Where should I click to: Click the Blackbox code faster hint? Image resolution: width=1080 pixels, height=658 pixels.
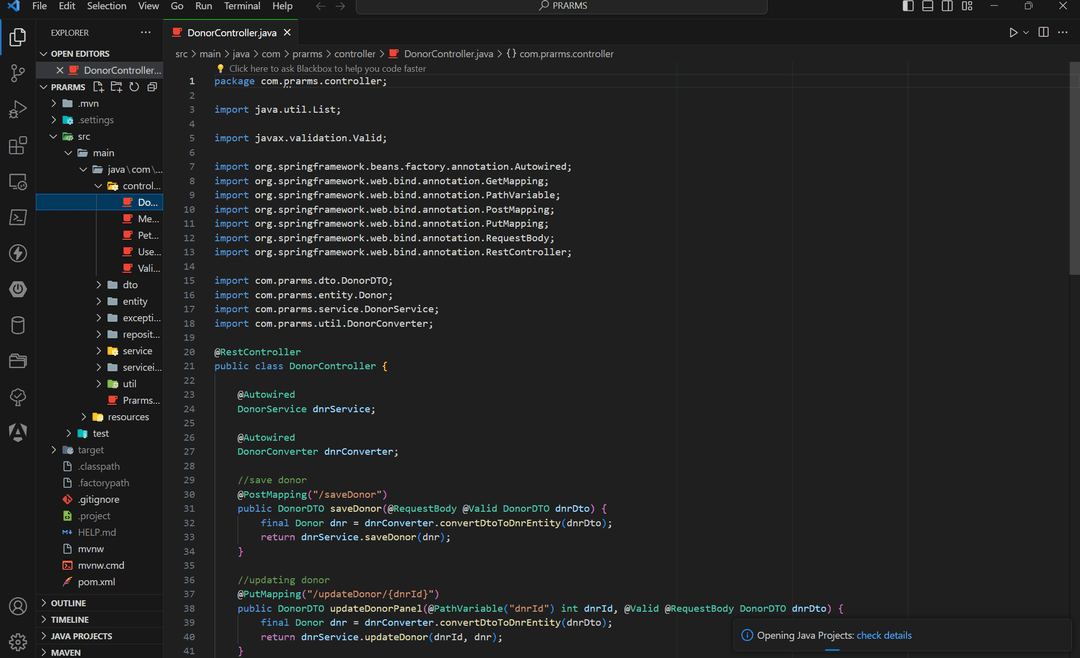point(327,69)
